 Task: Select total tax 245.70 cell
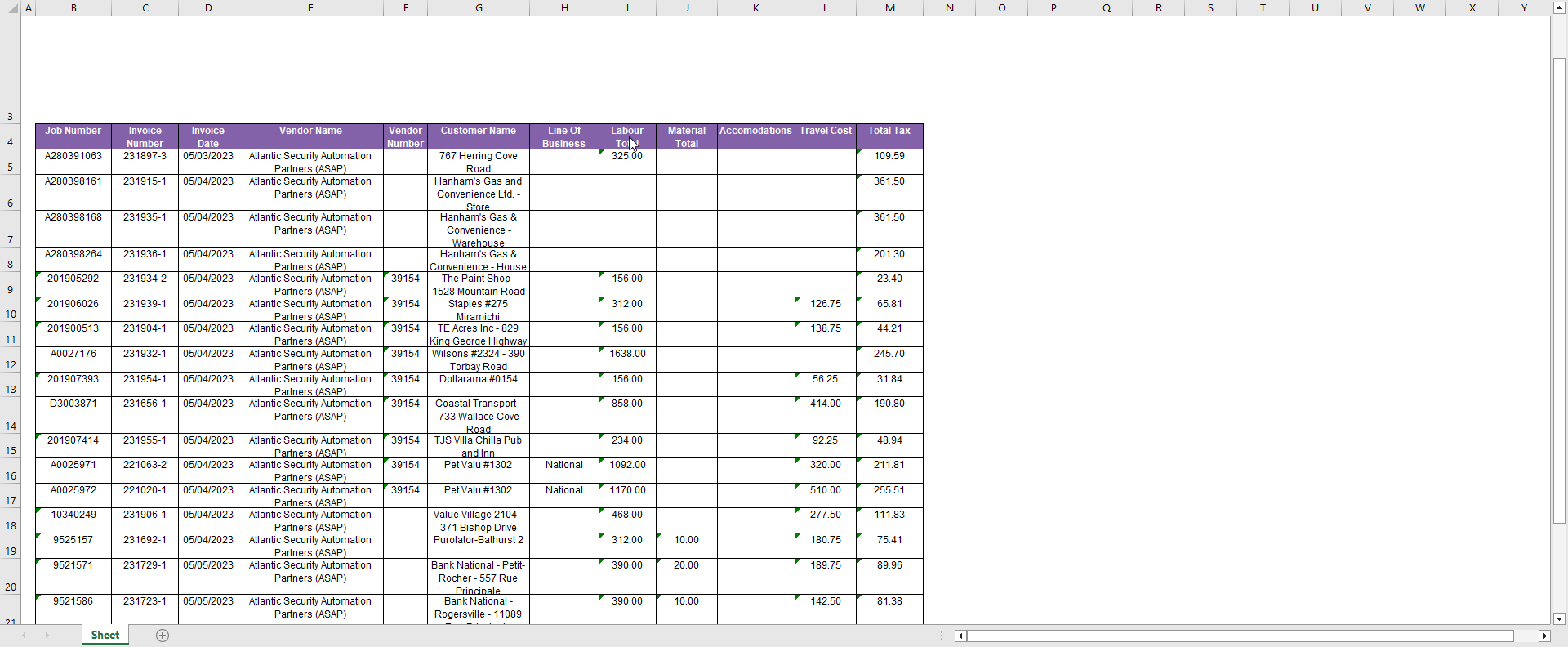[889, 359]
